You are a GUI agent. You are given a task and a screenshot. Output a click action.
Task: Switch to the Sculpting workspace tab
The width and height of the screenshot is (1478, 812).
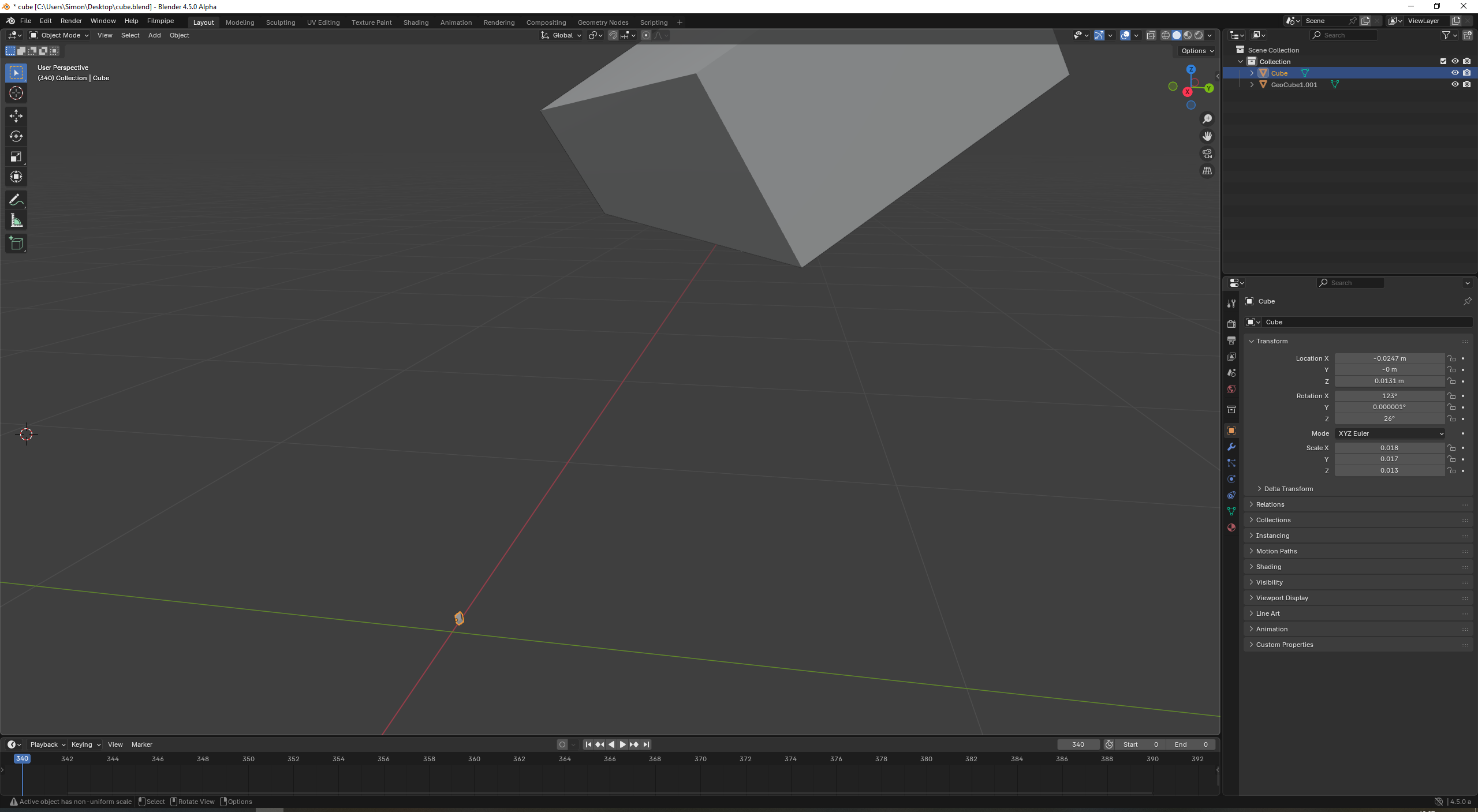tap(281, 23)
